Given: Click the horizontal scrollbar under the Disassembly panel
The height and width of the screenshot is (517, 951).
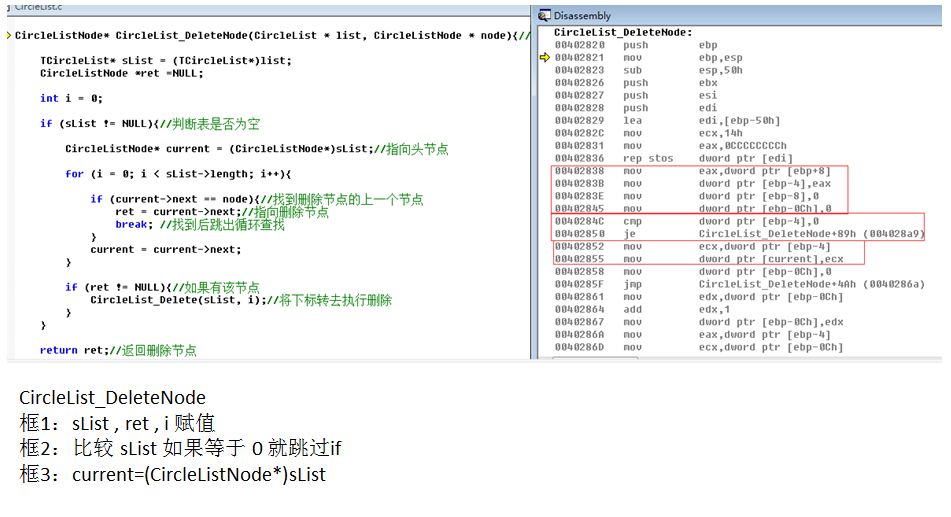Looking at the screenshot, I should (x=595, y=358).
